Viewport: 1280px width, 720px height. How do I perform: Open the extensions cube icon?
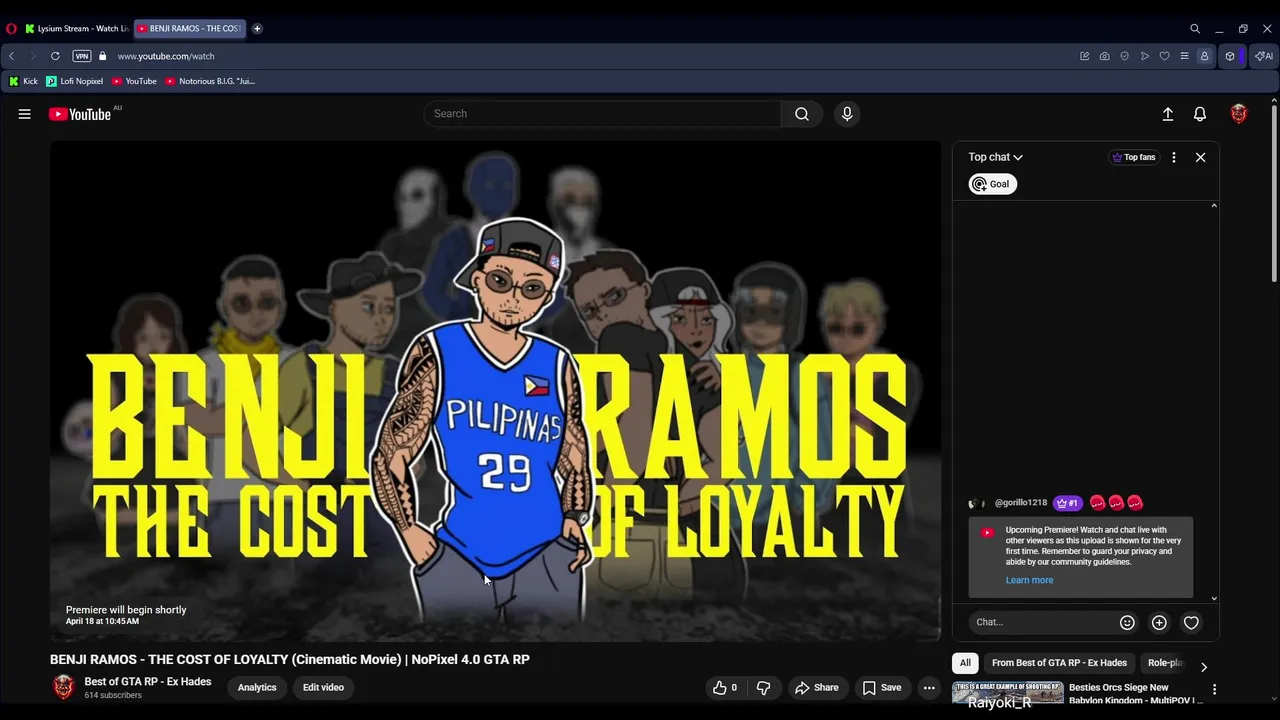[x=1230, y=56]
